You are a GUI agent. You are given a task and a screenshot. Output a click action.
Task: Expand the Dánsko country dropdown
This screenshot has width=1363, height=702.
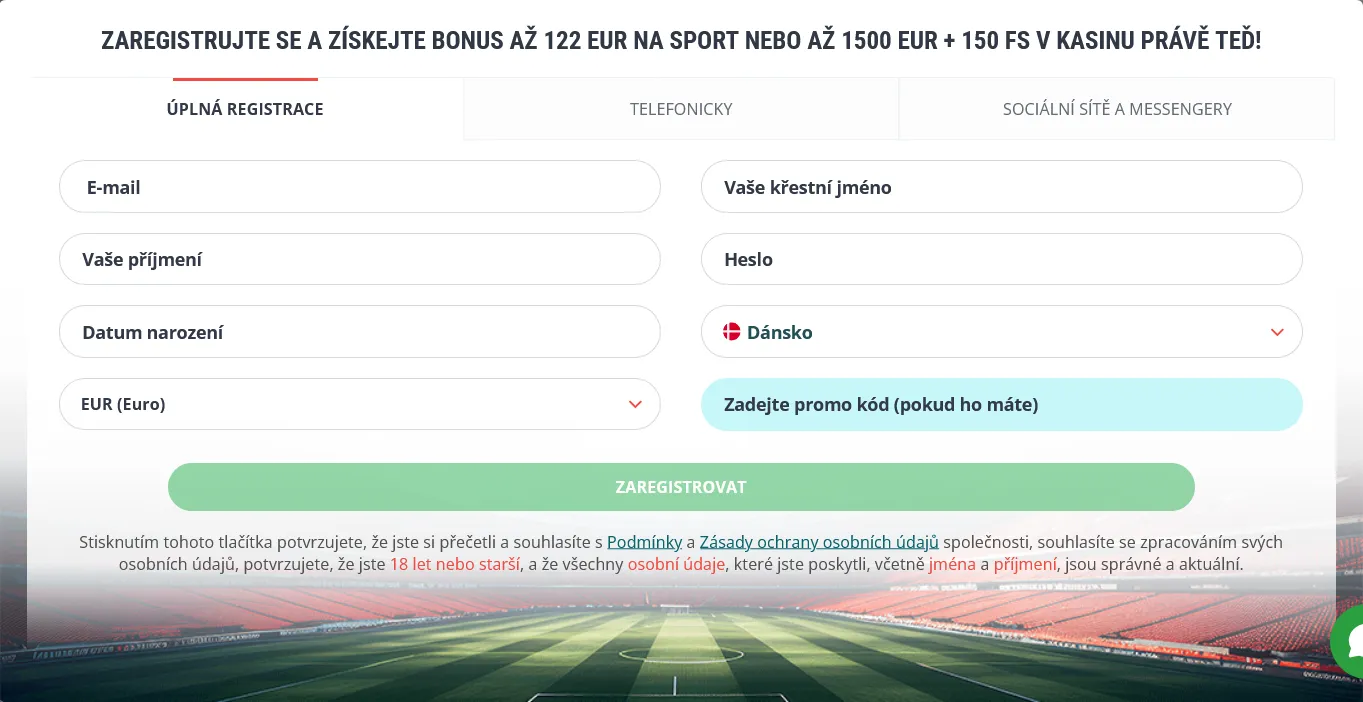(x=1001, y=331)
